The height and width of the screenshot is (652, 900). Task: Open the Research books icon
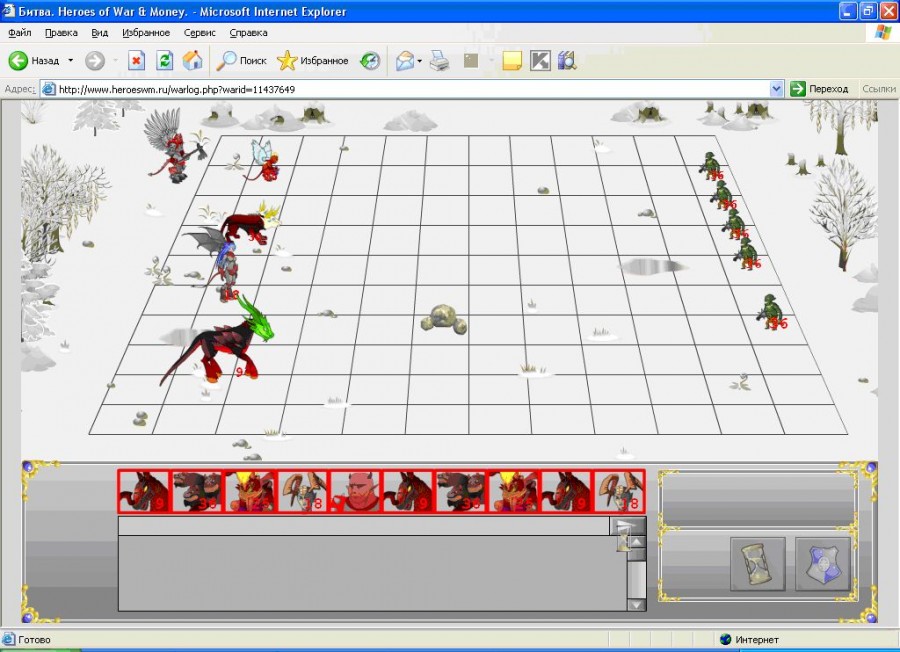(x=567, y=60)
